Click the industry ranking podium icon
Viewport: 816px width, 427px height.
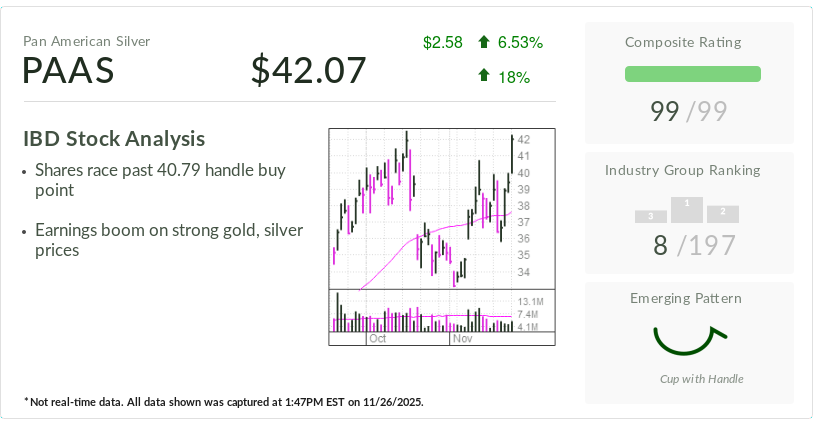pos(687,210)
